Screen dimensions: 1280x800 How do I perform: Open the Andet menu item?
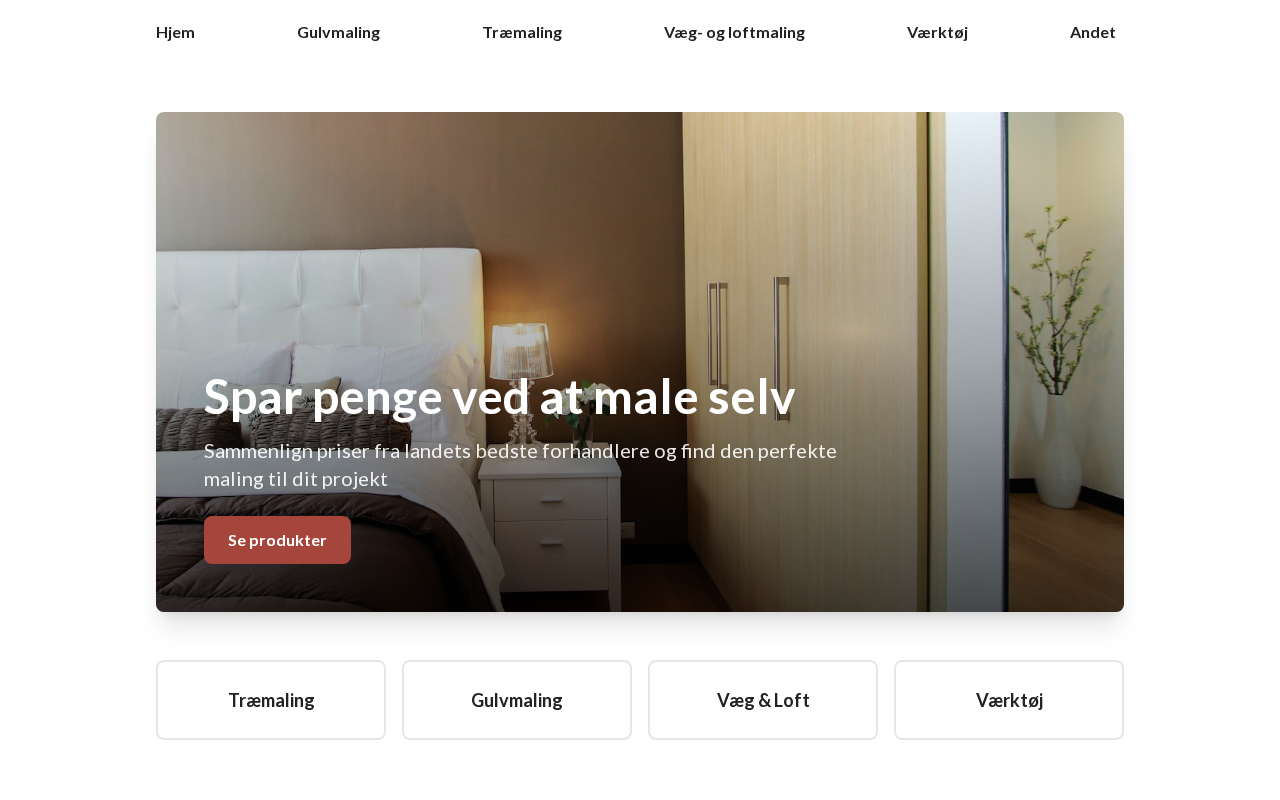[1092, 32]
